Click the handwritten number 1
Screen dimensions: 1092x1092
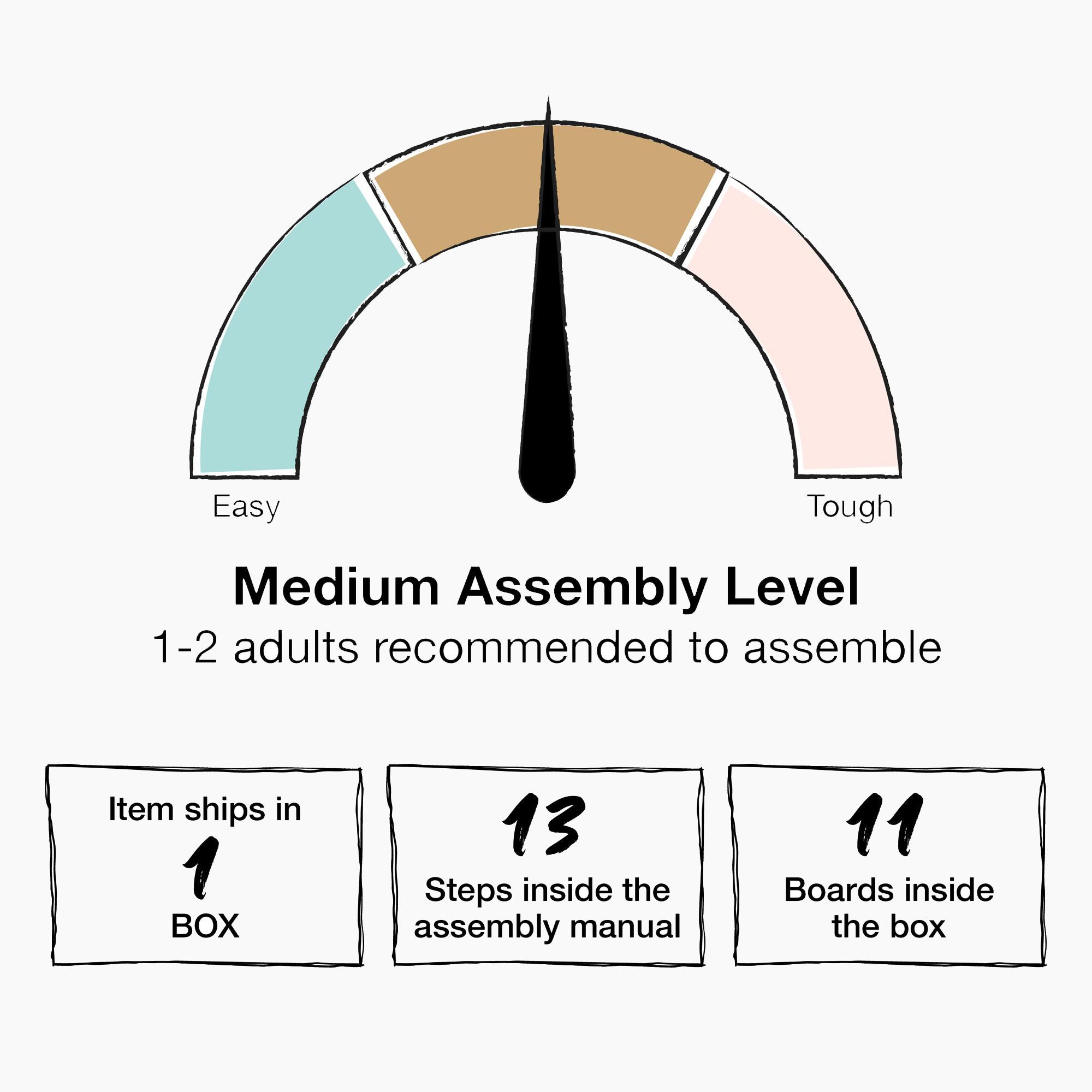click(x=200, y=868)
